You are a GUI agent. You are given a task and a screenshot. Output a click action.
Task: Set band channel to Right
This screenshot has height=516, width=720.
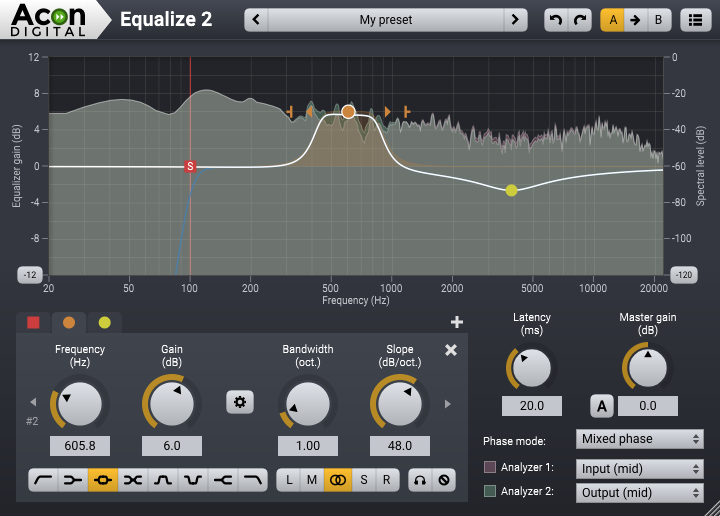(x=387, y=480)
